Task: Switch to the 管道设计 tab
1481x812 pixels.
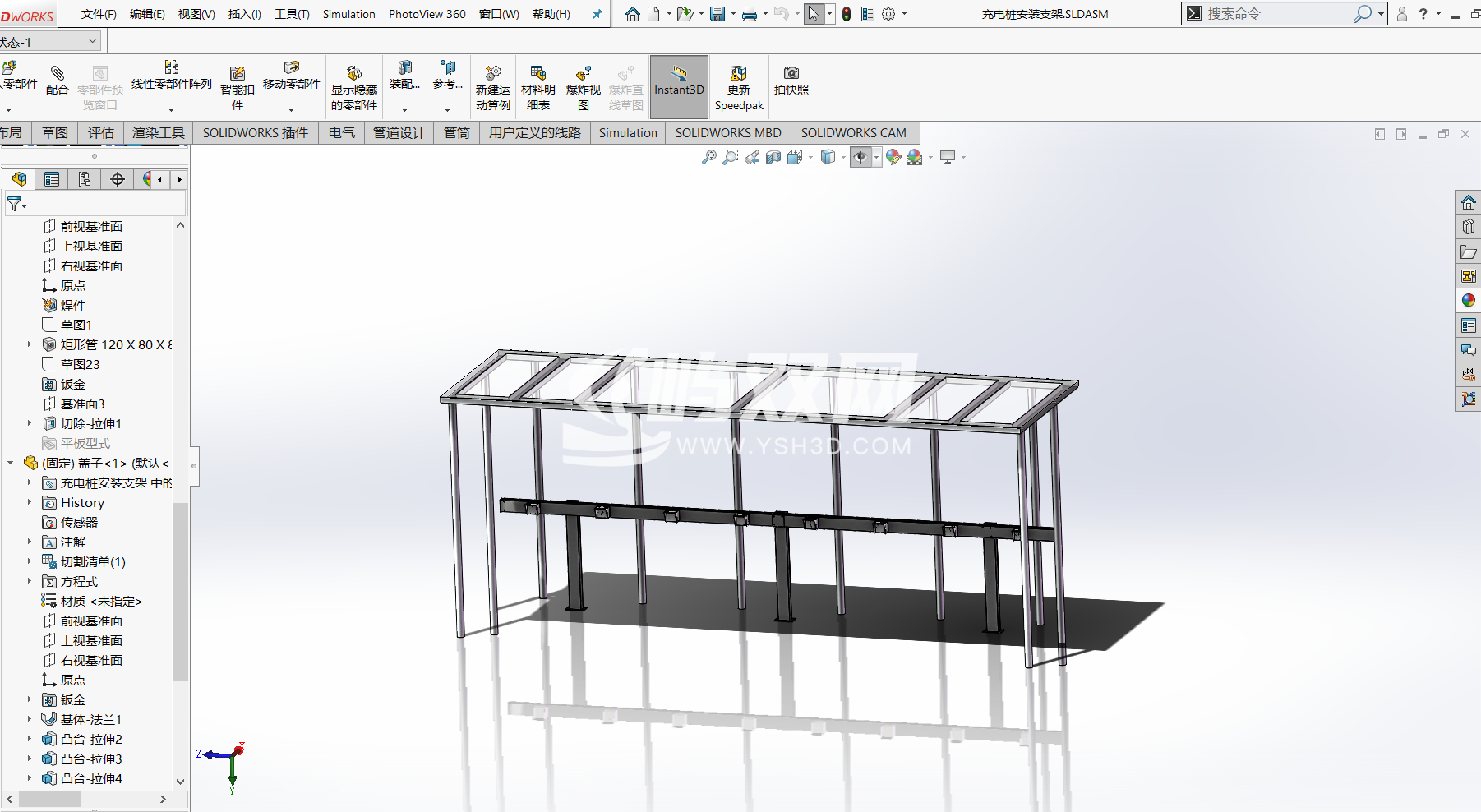Action: [x=399, y=132]
